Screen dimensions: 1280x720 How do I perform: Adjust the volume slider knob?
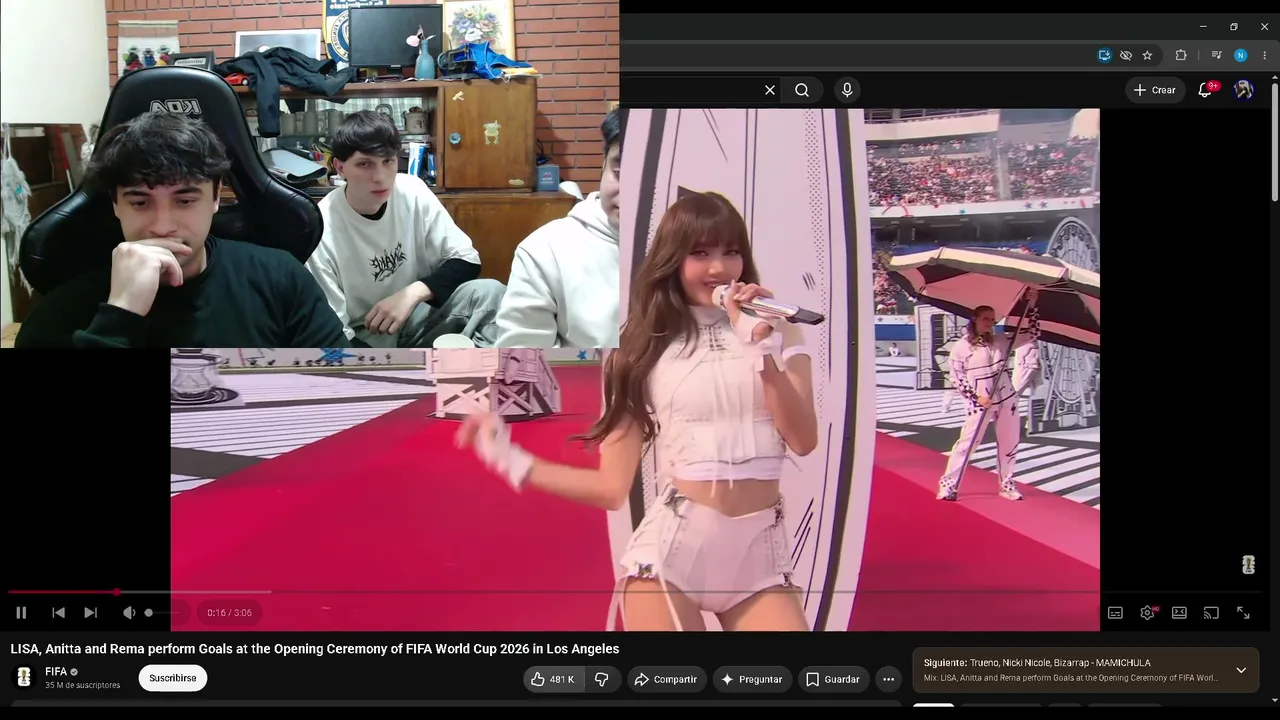149,613
